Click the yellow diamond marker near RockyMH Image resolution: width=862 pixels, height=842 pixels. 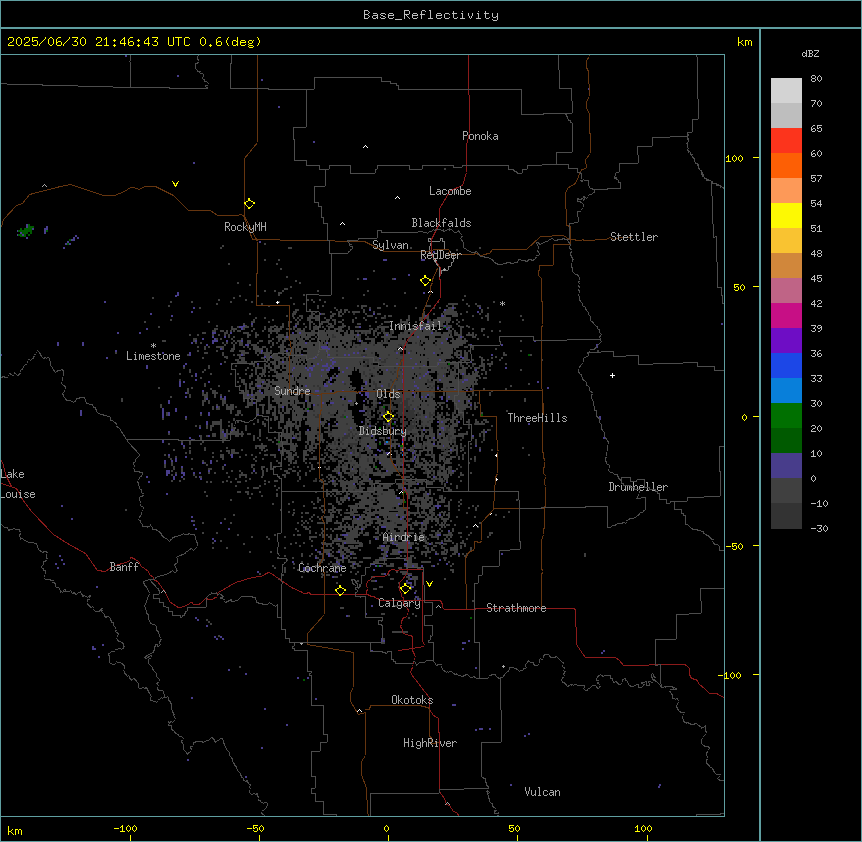click(250, 204)
